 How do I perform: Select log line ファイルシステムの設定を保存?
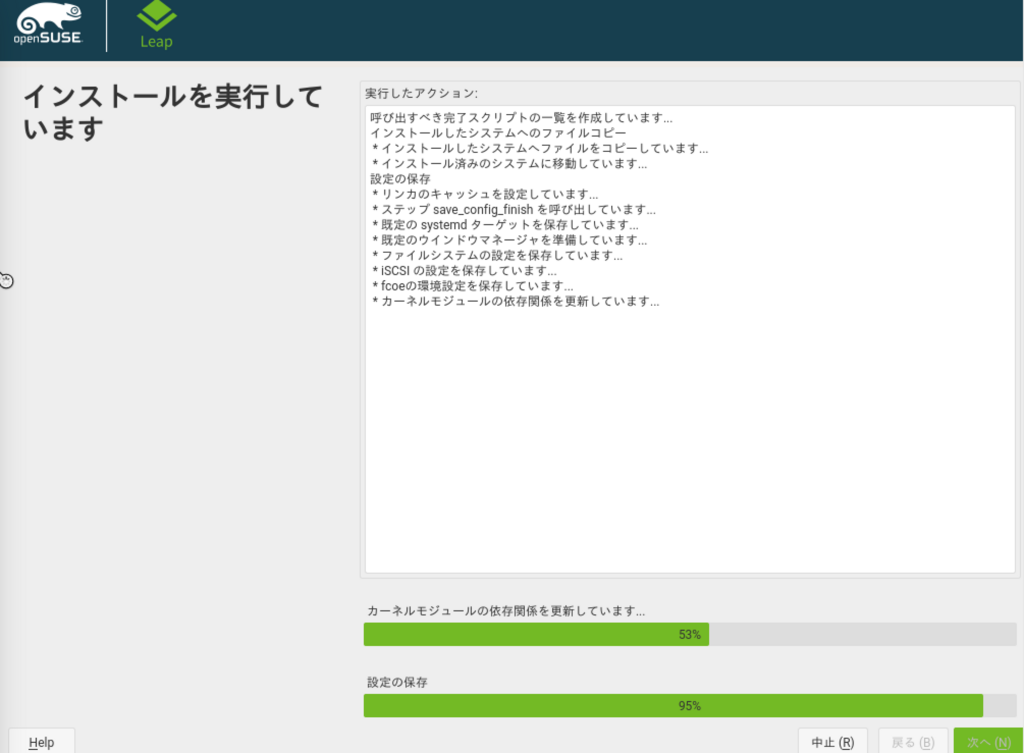click(x=497, y=255)
